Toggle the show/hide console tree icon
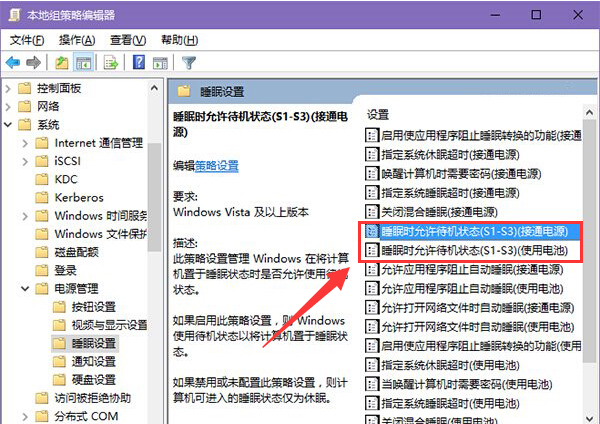The width and height of the screenshot is (600, 424). [84, 62]
